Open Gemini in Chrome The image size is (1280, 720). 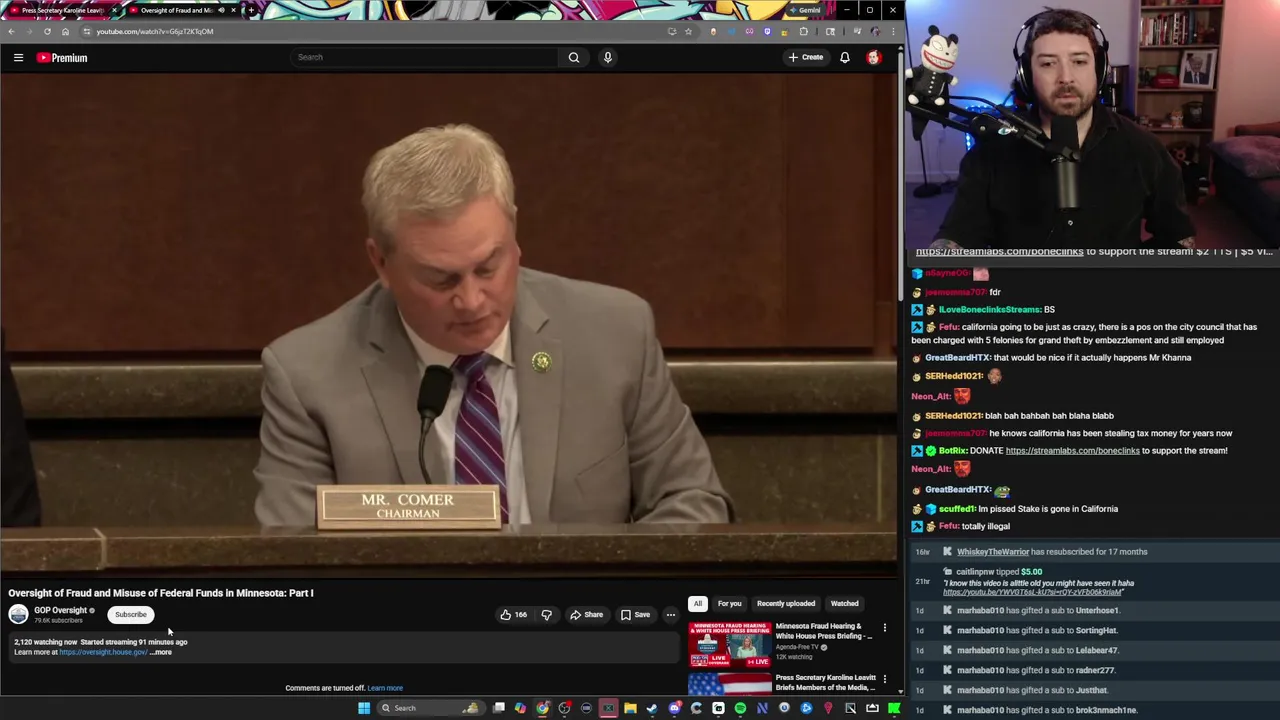(804, 10)
